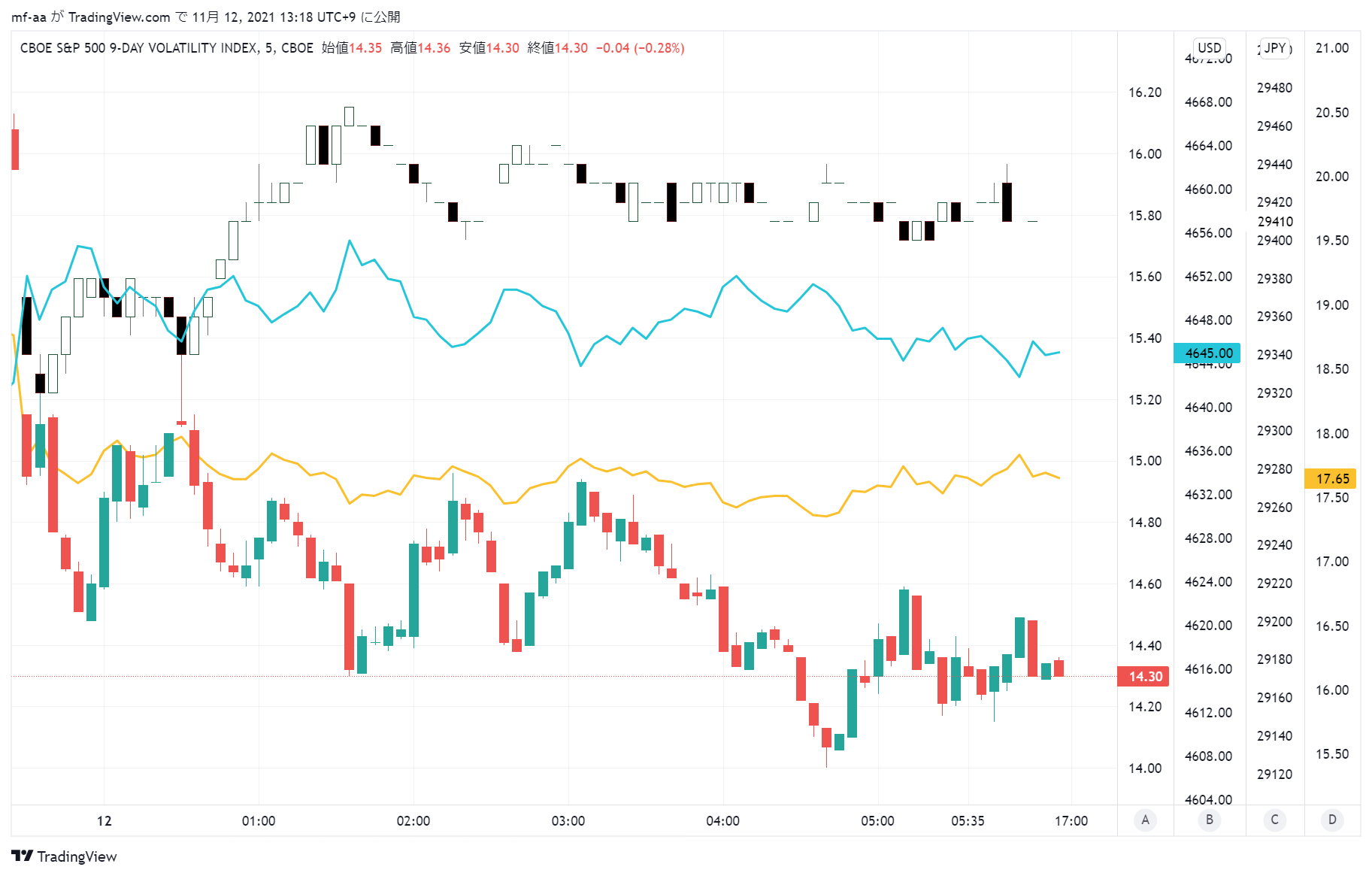Click the opening value 始値14.35
Screen dimensions: 1372x876
352,48
